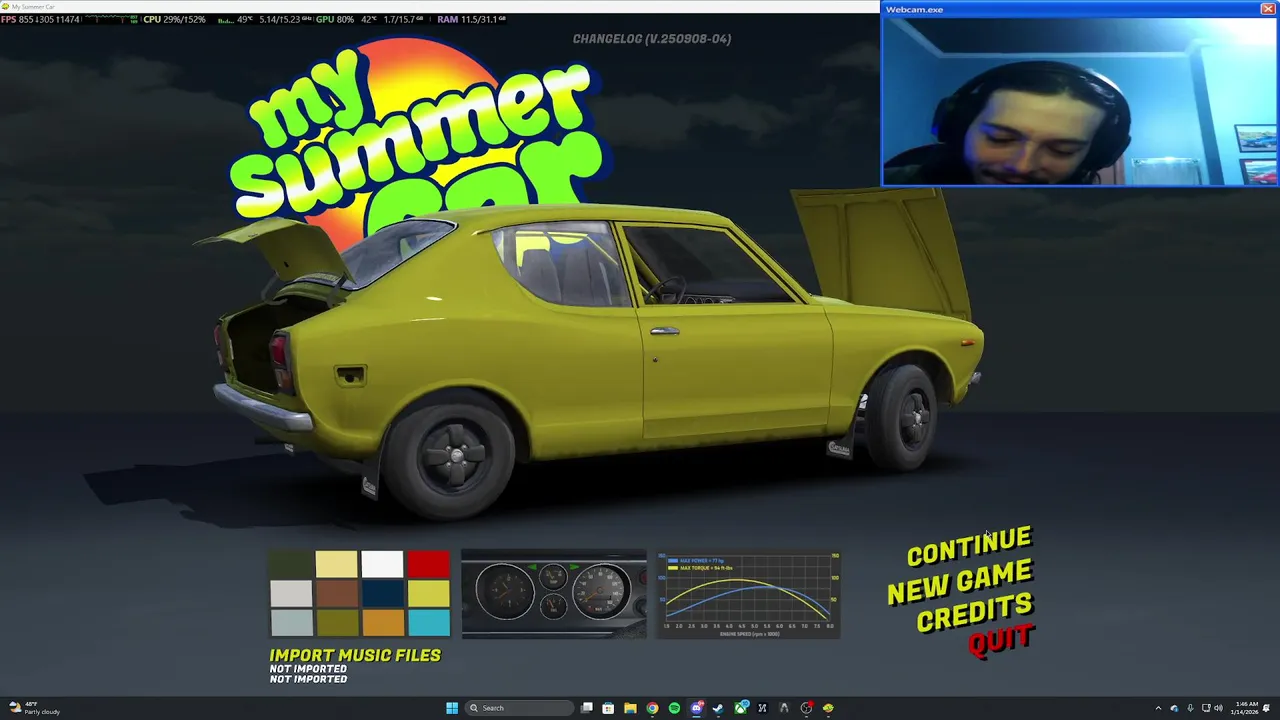The image size is (1280, 720).
Task: Click the OneDrive cloud tray icon
Action: (x=1174, y=708)
